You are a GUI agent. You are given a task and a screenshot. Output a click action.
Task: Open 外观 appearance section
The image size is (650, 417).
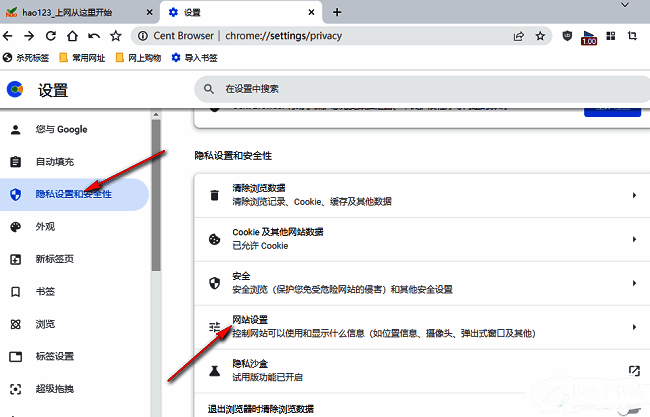pos(75,227)
